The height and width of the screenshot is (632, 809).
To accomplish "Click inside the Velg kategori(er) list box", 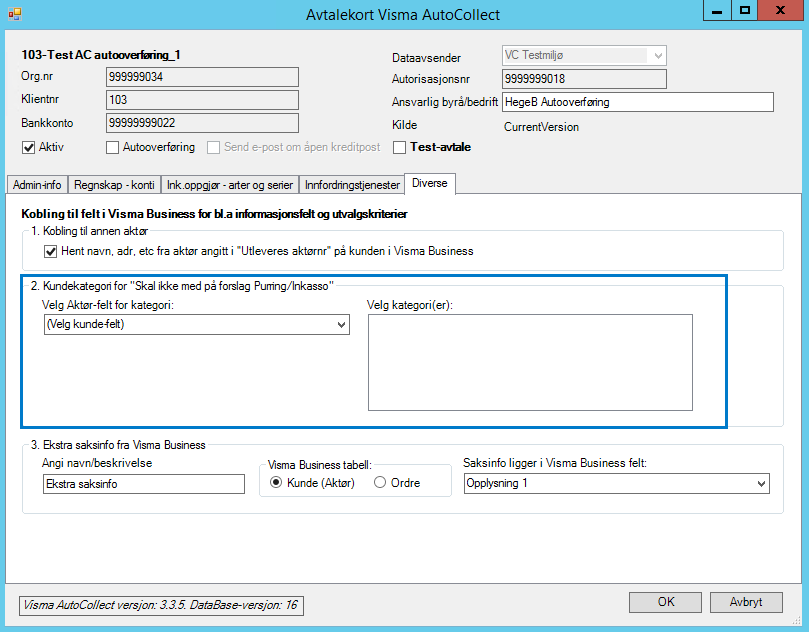I will coord(530,363).
